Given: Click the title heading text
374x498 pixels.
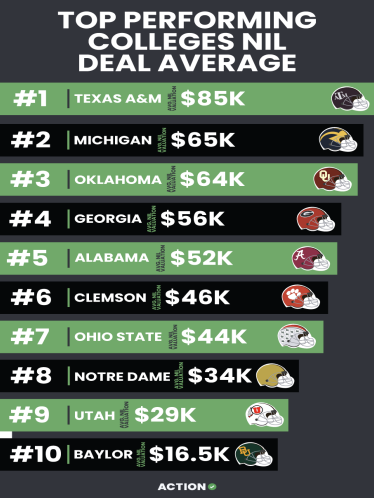Looking at the screenshot, I should point(187,41).
